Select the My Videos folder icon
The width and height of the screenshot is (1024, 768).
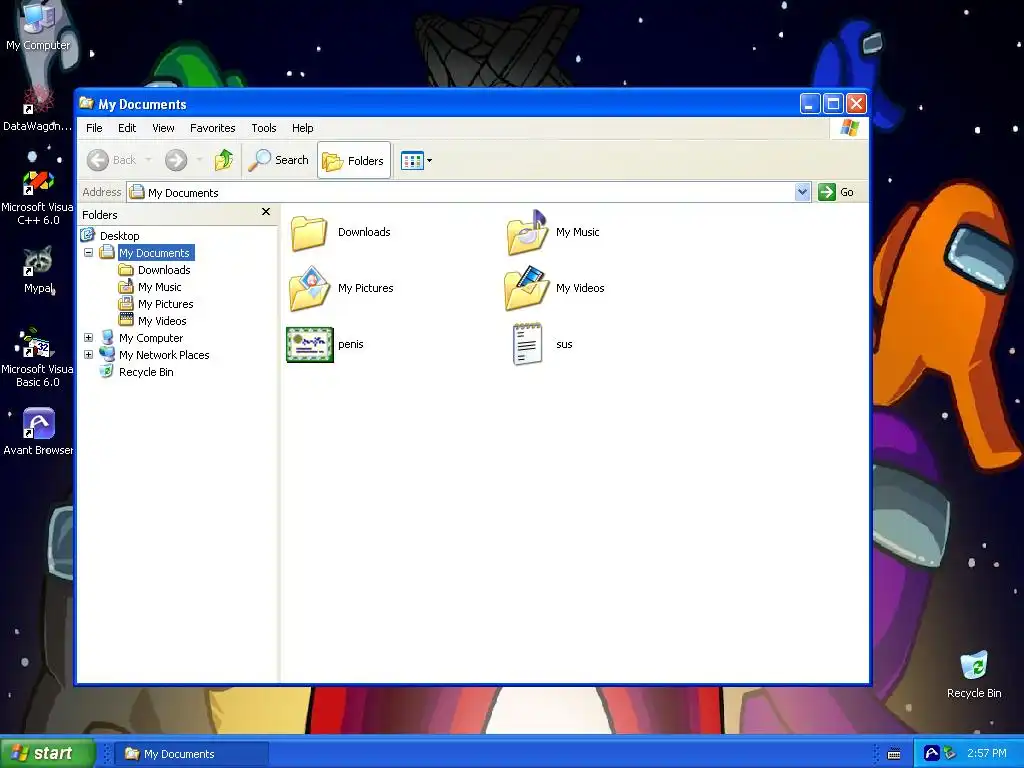tap(526, 288)
